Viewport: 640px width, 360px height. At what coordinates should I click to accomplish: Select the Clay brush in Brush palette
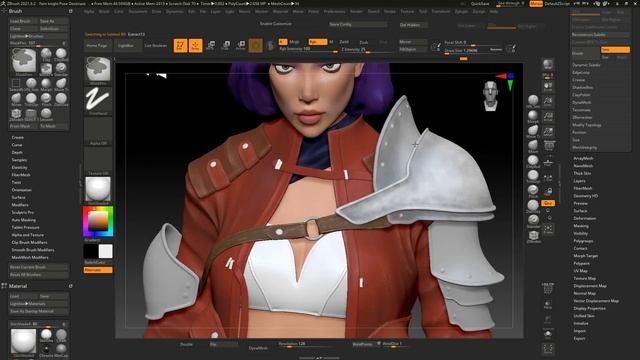46,54
